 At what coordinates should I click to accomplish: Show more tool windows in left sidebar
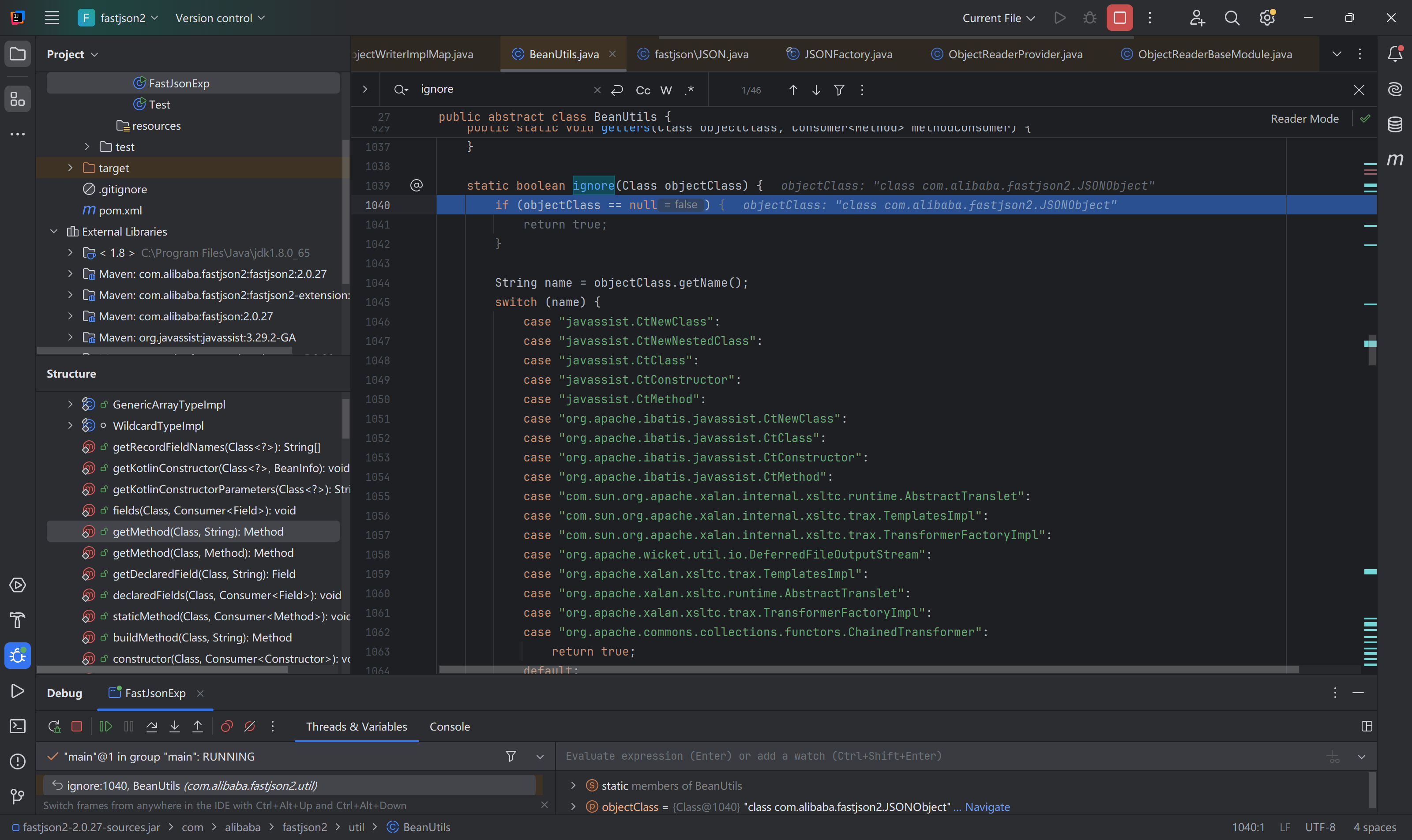[18, 134]
